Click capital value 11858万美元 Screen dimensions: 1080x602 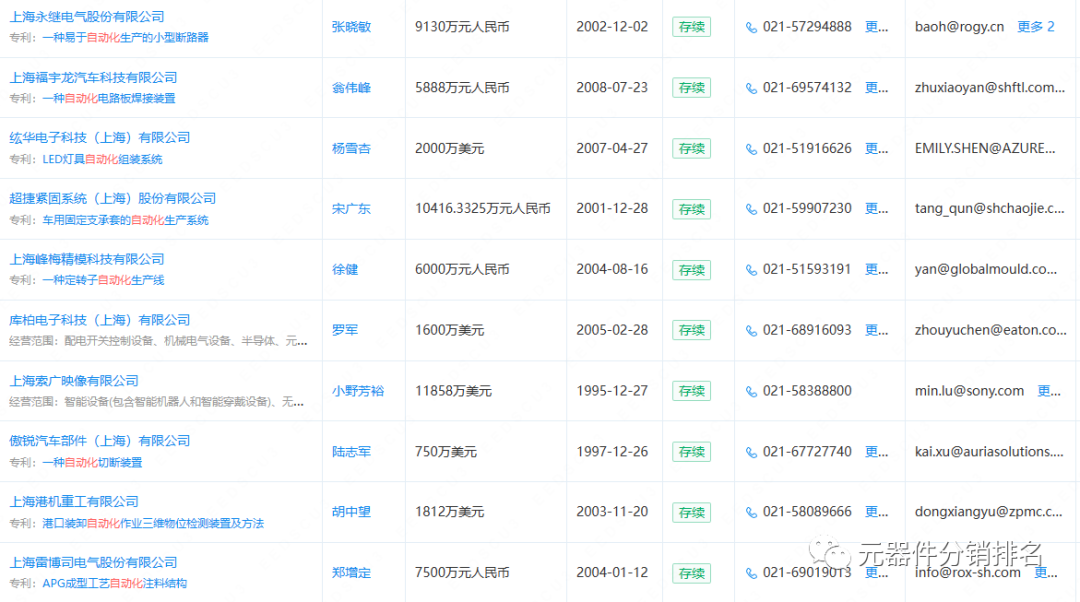(453, 391)
